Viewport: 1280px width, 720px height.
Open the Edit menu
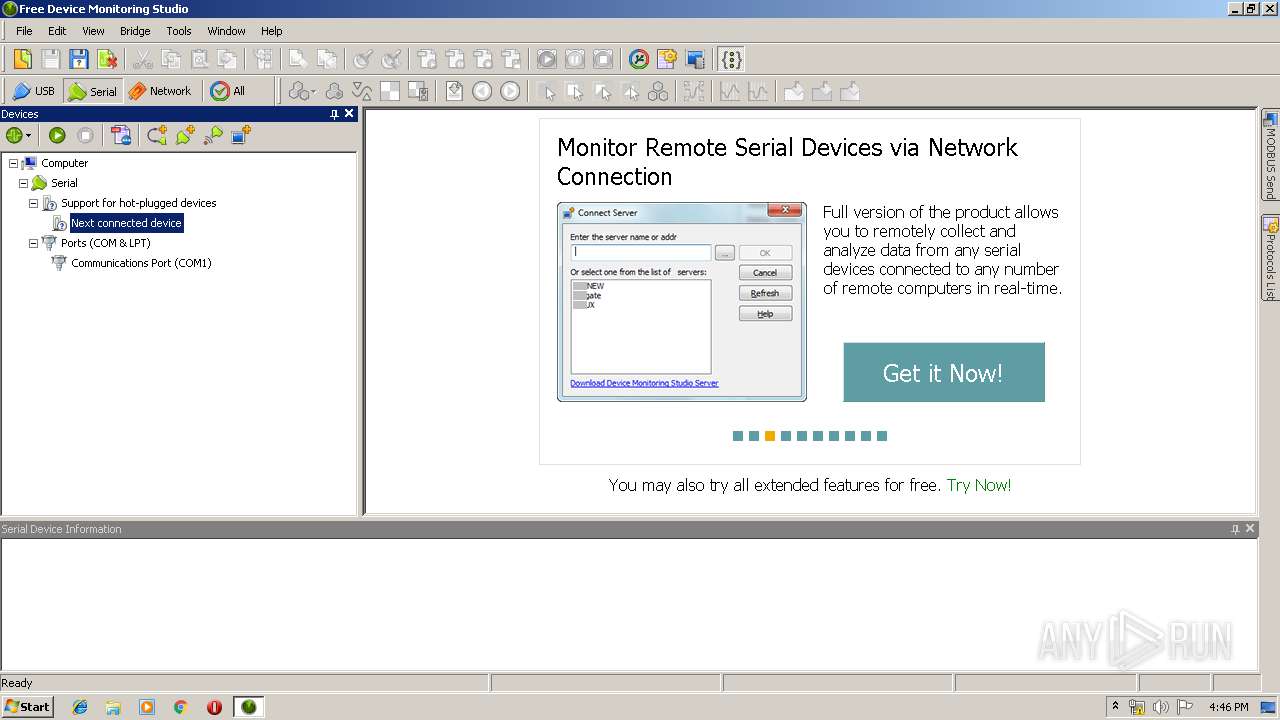point(57,31)
